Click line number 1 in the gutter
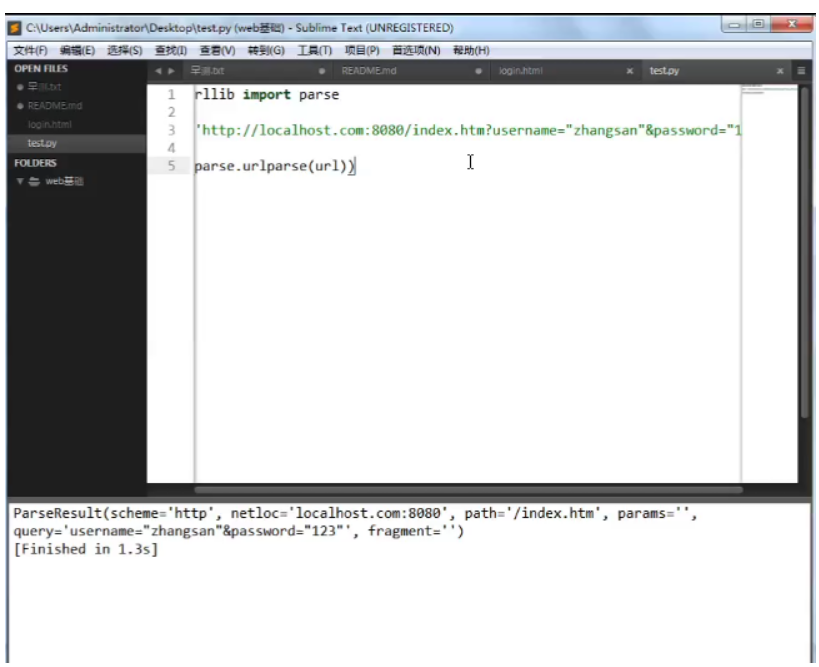The height and width of the screenshot is (667, 819). [x=171, y=95]
